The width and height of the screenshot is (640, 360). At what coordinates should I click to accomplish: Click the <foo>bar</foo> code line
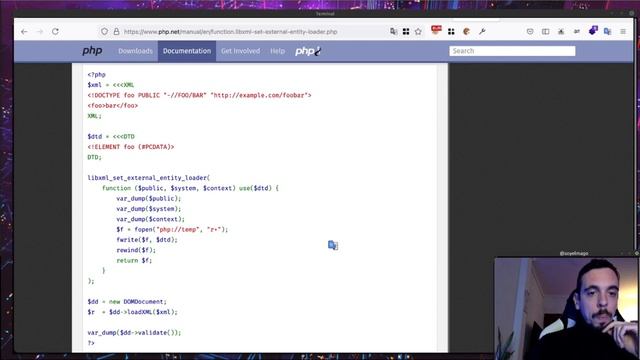113,106
